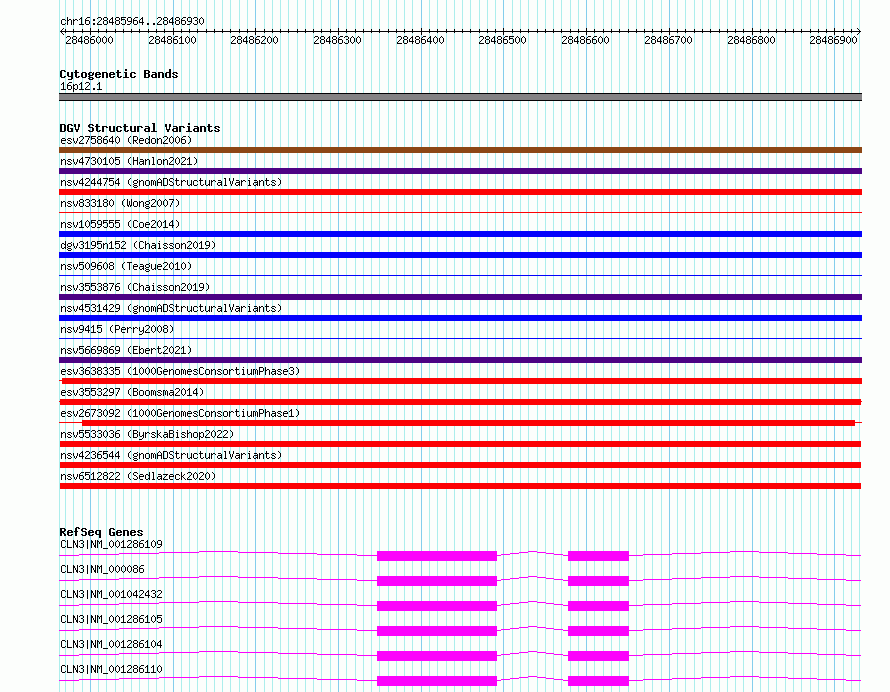The width and height of the screenshot is (890, 692).
Task: Click ruler position 28486000
Action: [x=89, y=40]
